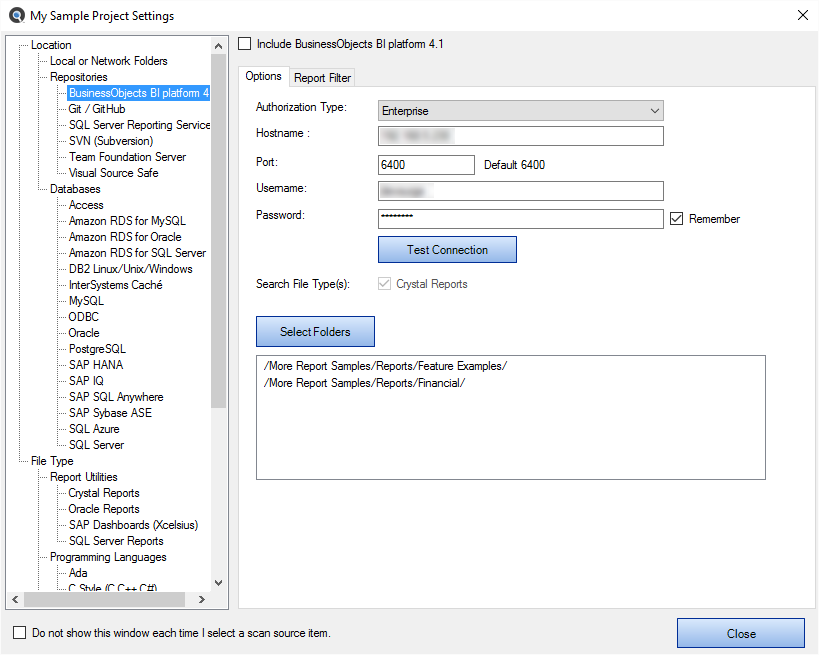The height and width of the screenshot is (655, 819).
Task: Switch to the Options tab
Action: click(x=263, y=76)
